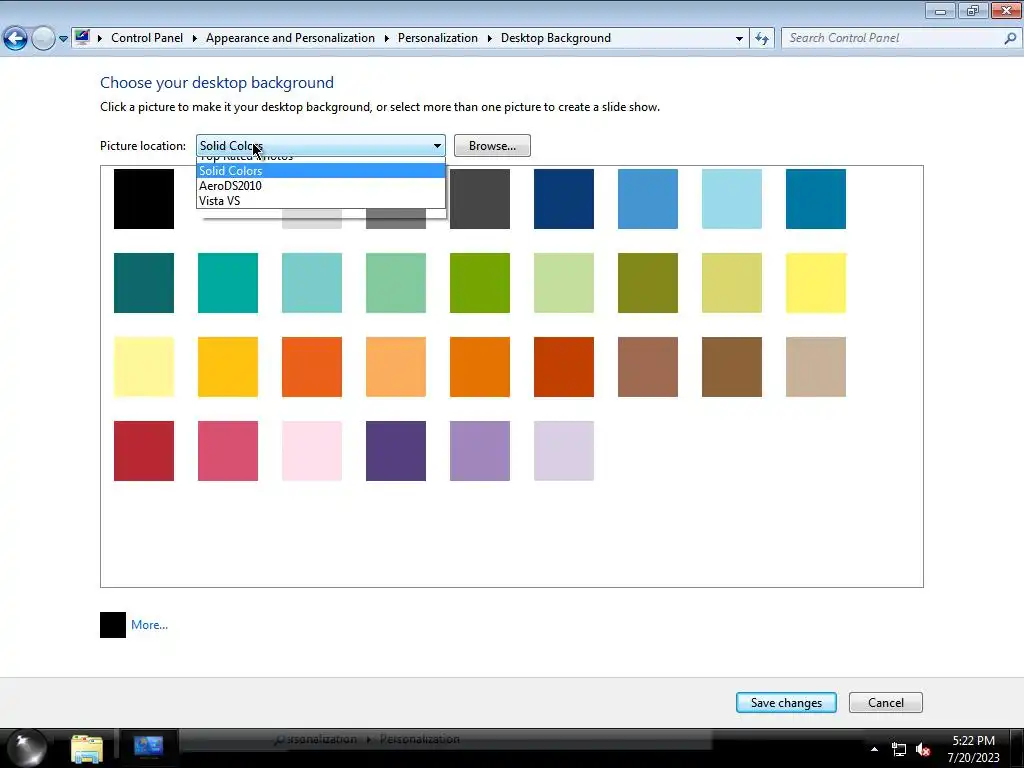
Task: Select the dark brown swatch
Action: pos(731,366)
